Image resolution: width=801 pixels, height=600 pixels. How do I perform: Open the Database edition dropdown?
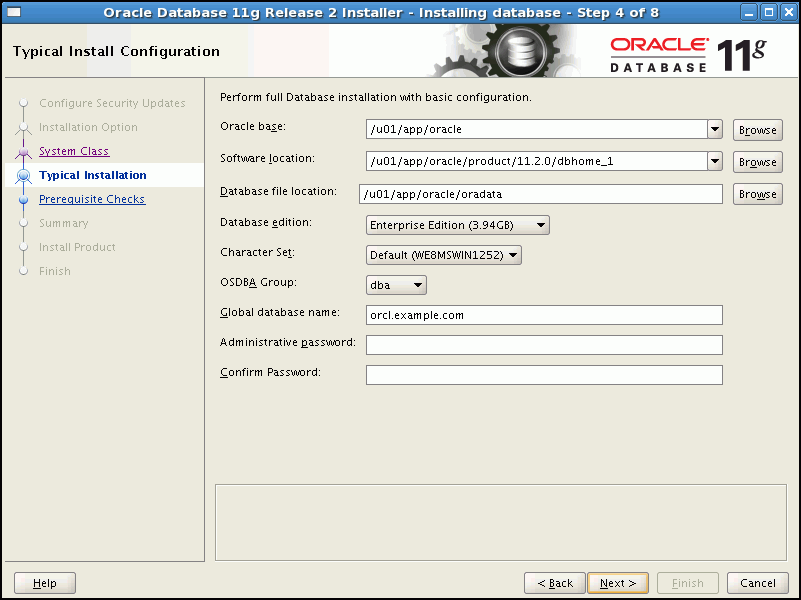pyautogui.click(x=457, y=226)
